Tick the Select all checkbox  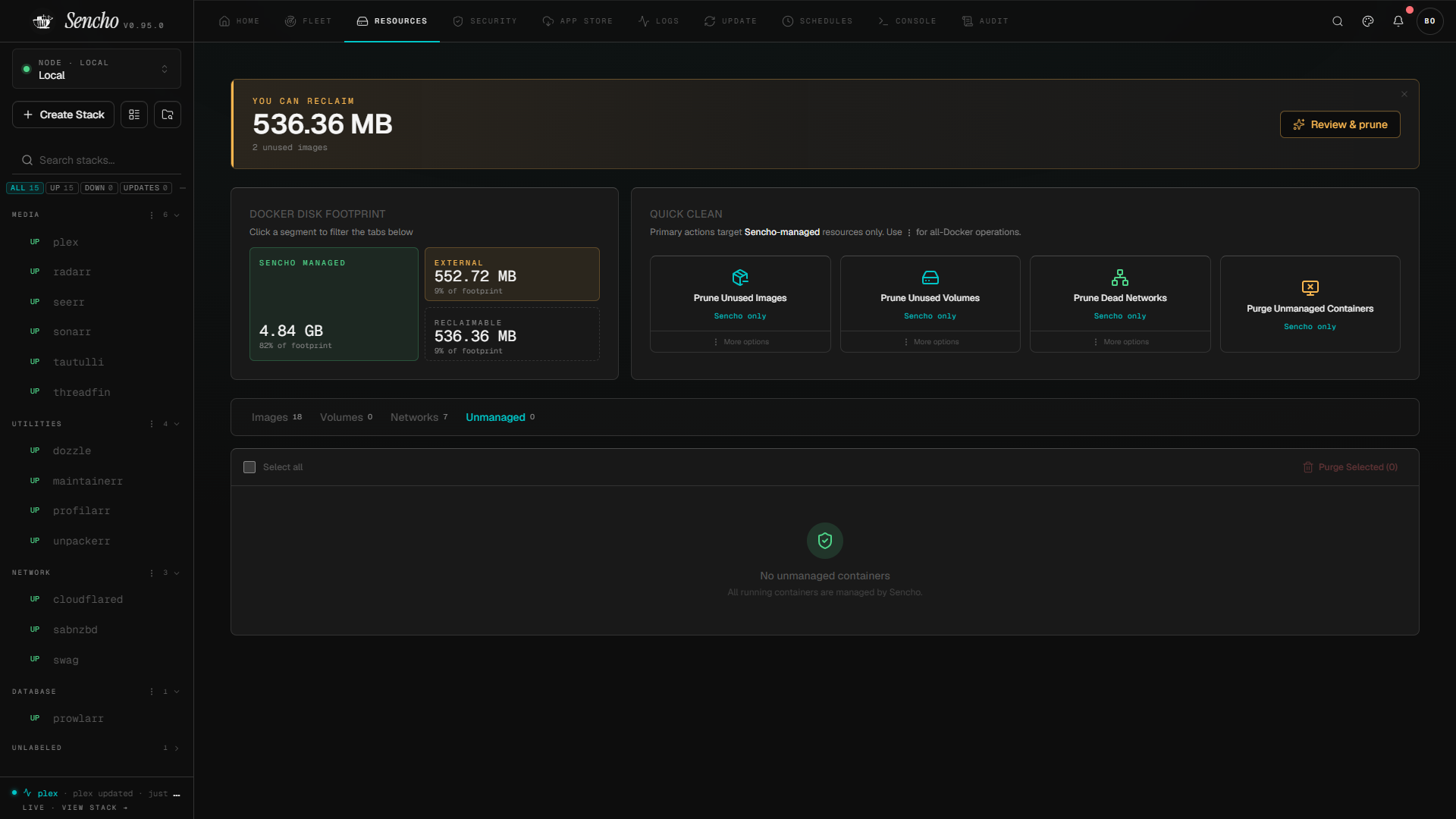pos(249,467)
